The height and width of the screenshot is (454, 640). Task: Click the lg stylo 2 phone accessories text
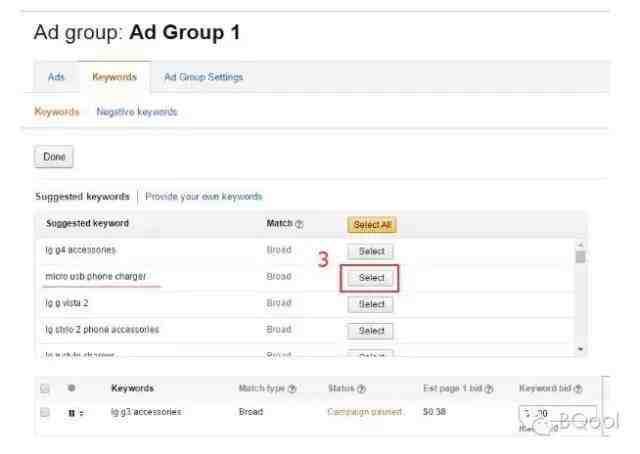pyautogui.click(x=102, y=329)
